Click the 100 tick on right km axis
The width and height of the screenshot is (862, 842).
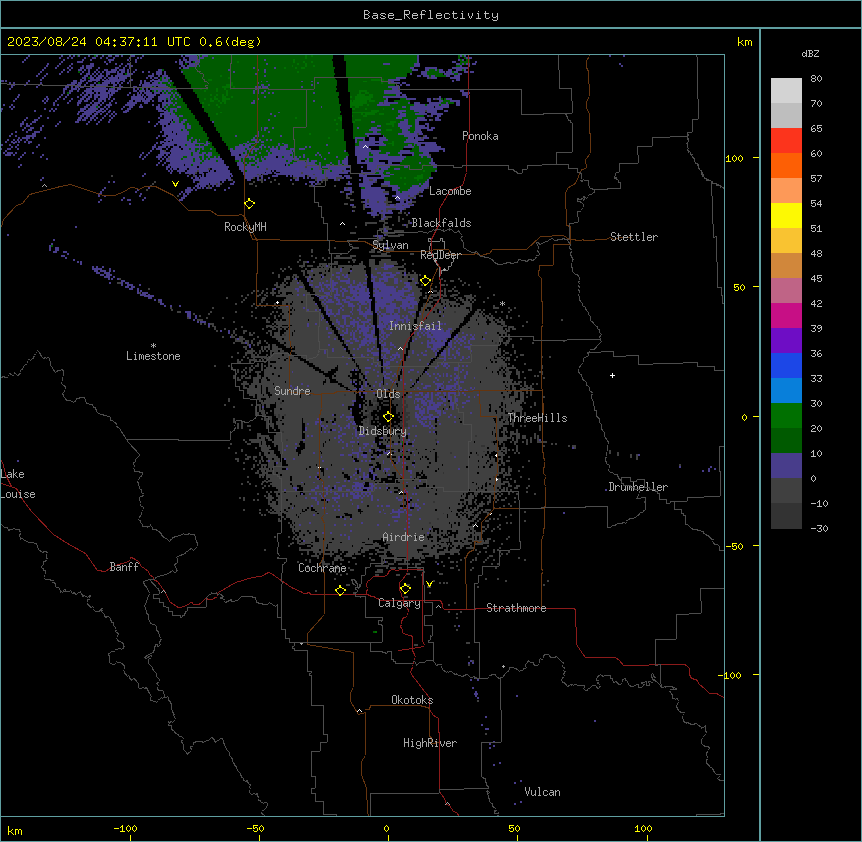click(734, 158)
